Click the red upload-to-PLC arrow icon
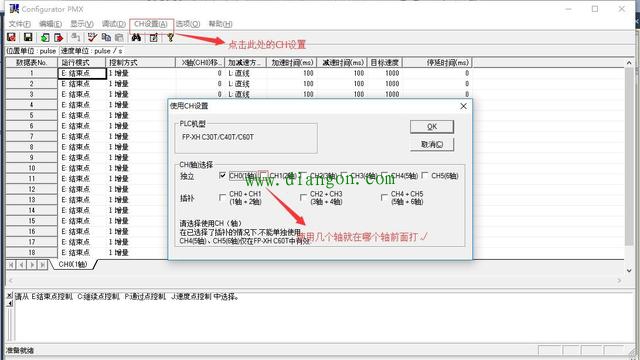Screen dimensions: 640x360 tap(59, 38)
